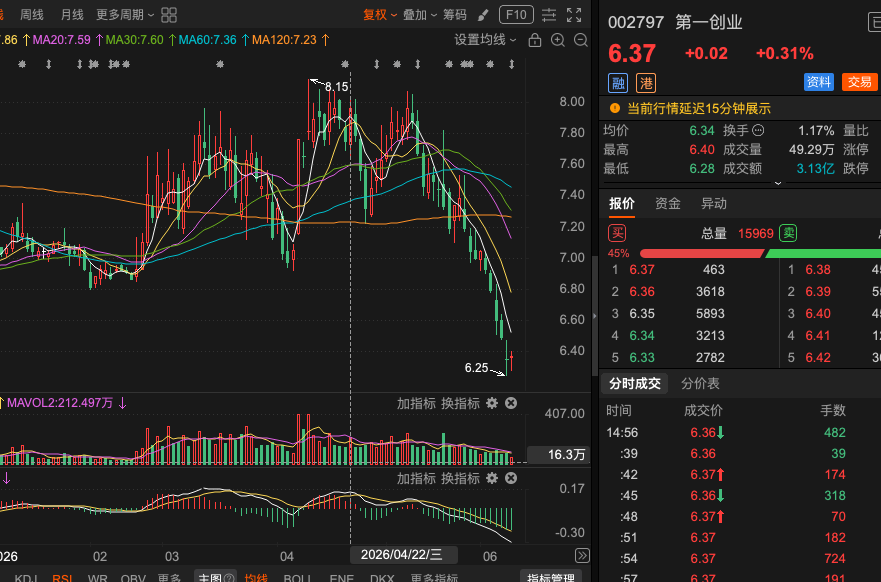881x582 pixels.
Task: Click the 换手 info circle icon
Action: click(x=758, y=130)
